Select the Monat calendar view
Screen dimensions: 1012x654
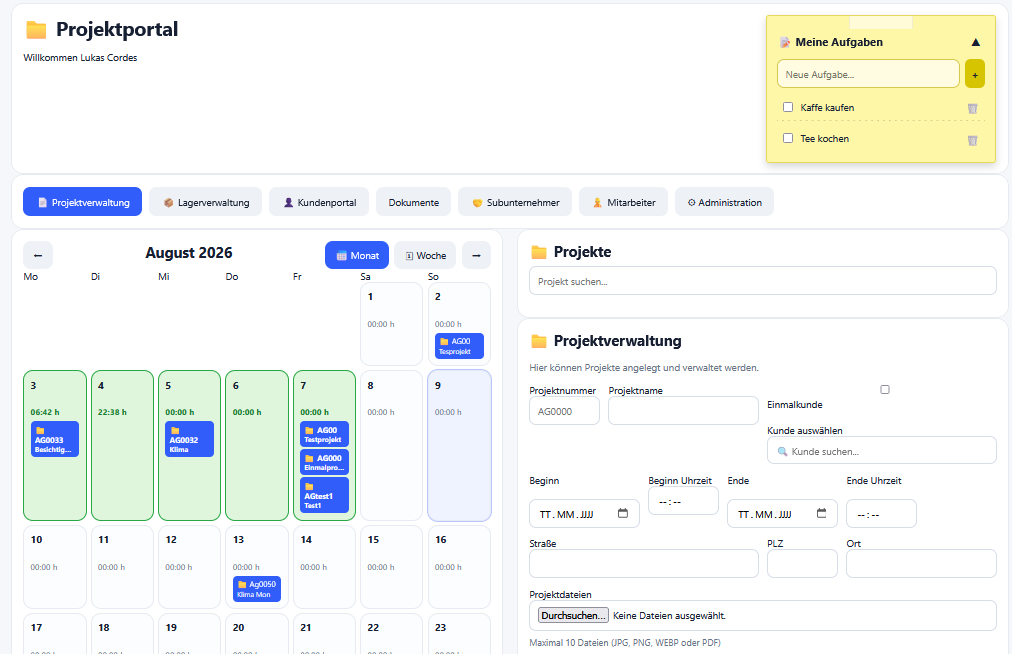click(357, 255)
